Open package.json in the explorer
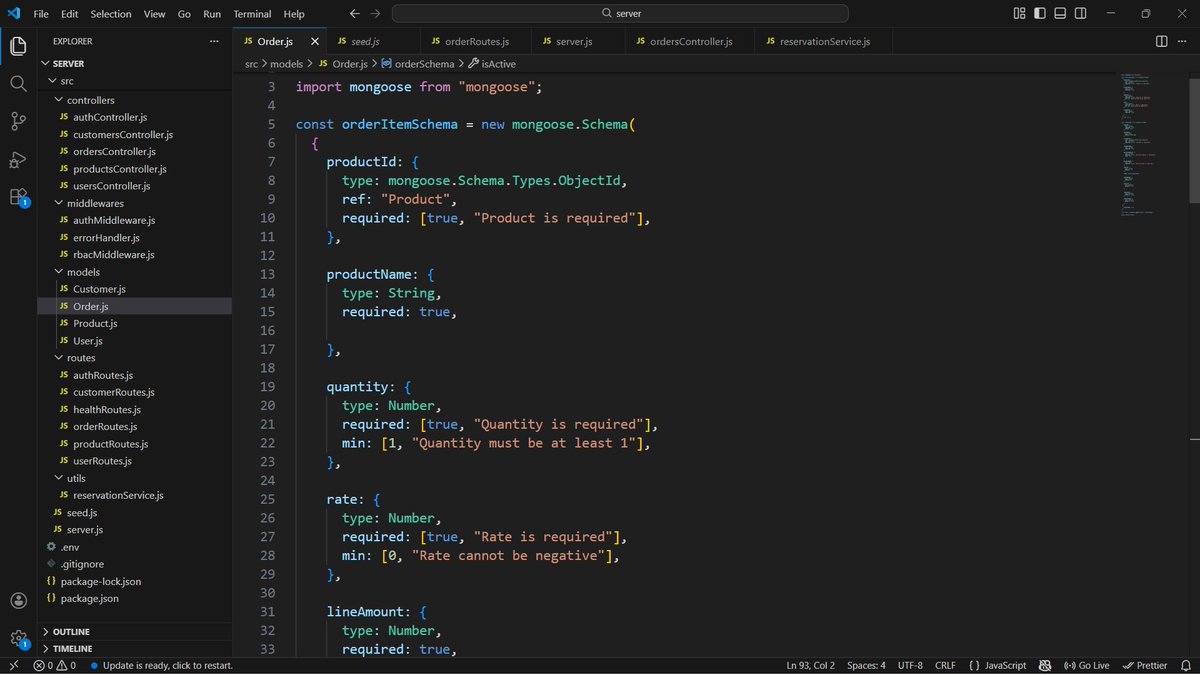The height and width of the screenshot is (675, 1200). tap(134, 598)
